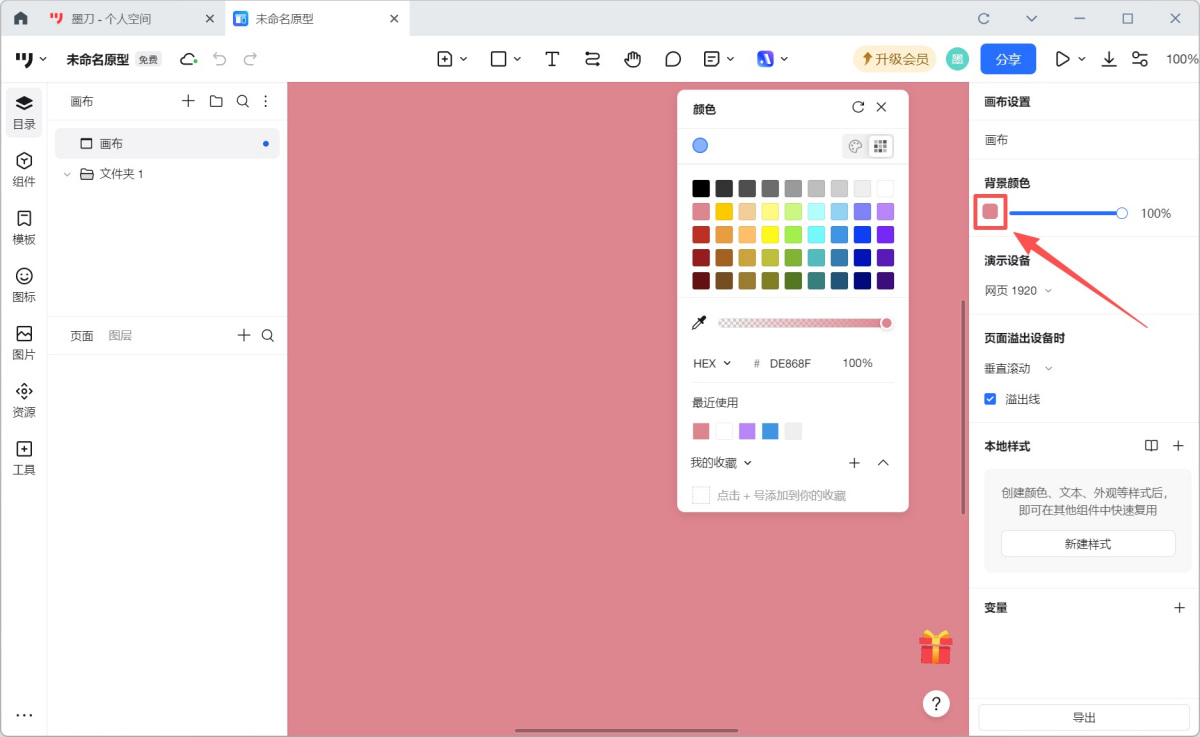
Task: Click the download icon in top toolbar
Action: (x=1109, y=59)
